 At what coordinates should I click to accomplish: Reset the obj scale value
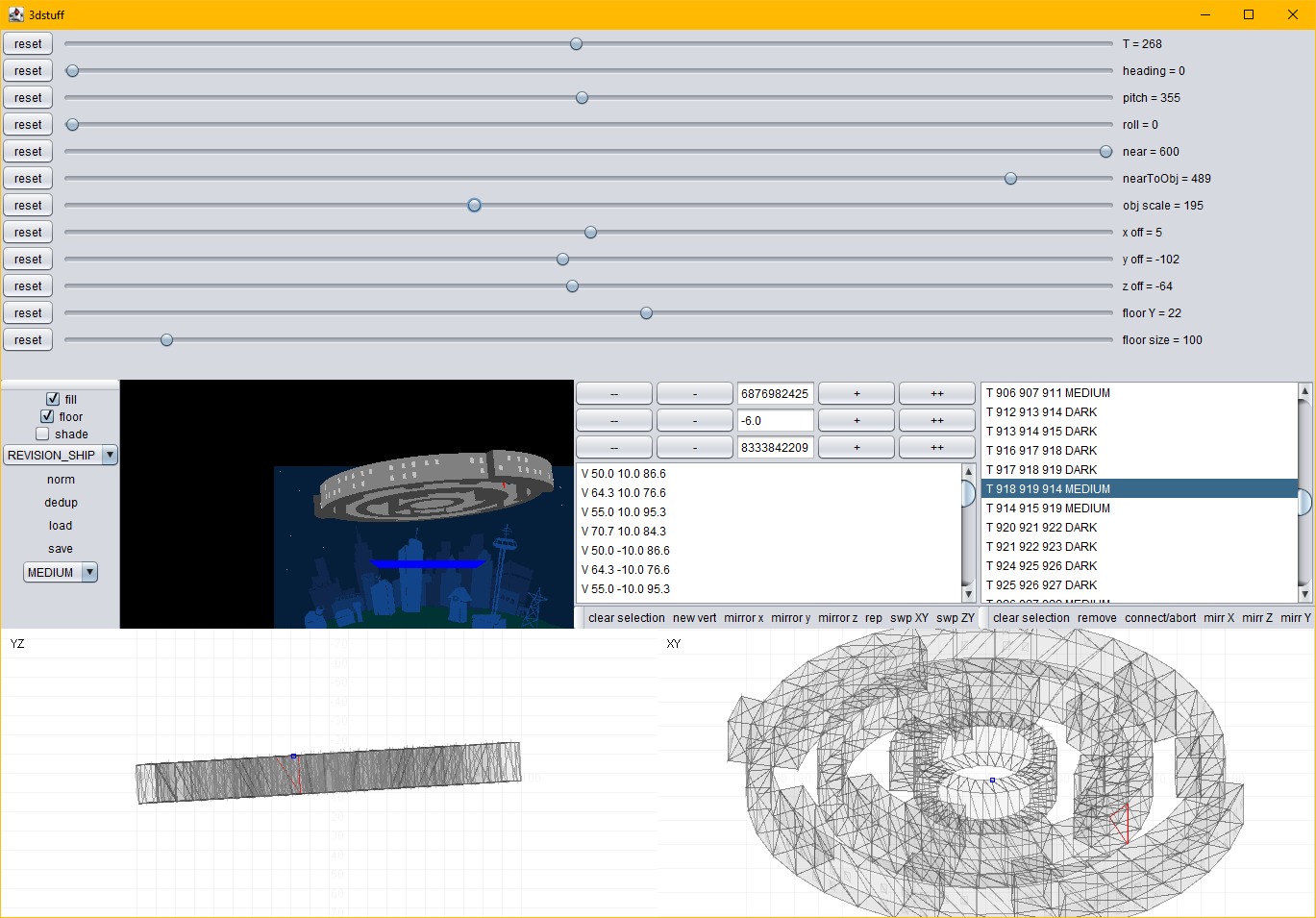(x=28, y=206)
